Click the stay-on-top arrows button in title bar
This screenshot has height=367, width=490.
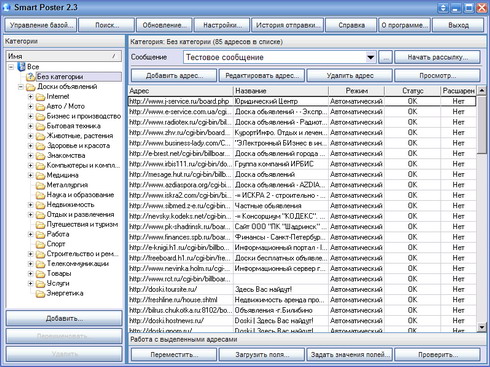(x=443, y=8)
